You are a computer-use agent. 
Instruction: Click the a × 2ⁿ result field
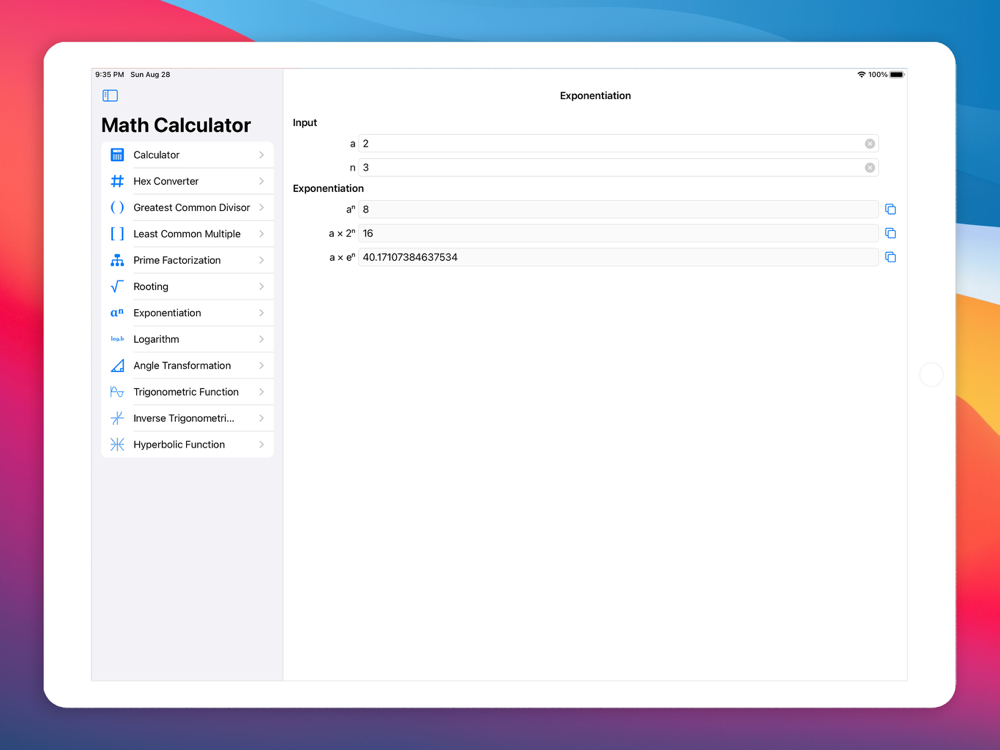(x=618, y=233)
